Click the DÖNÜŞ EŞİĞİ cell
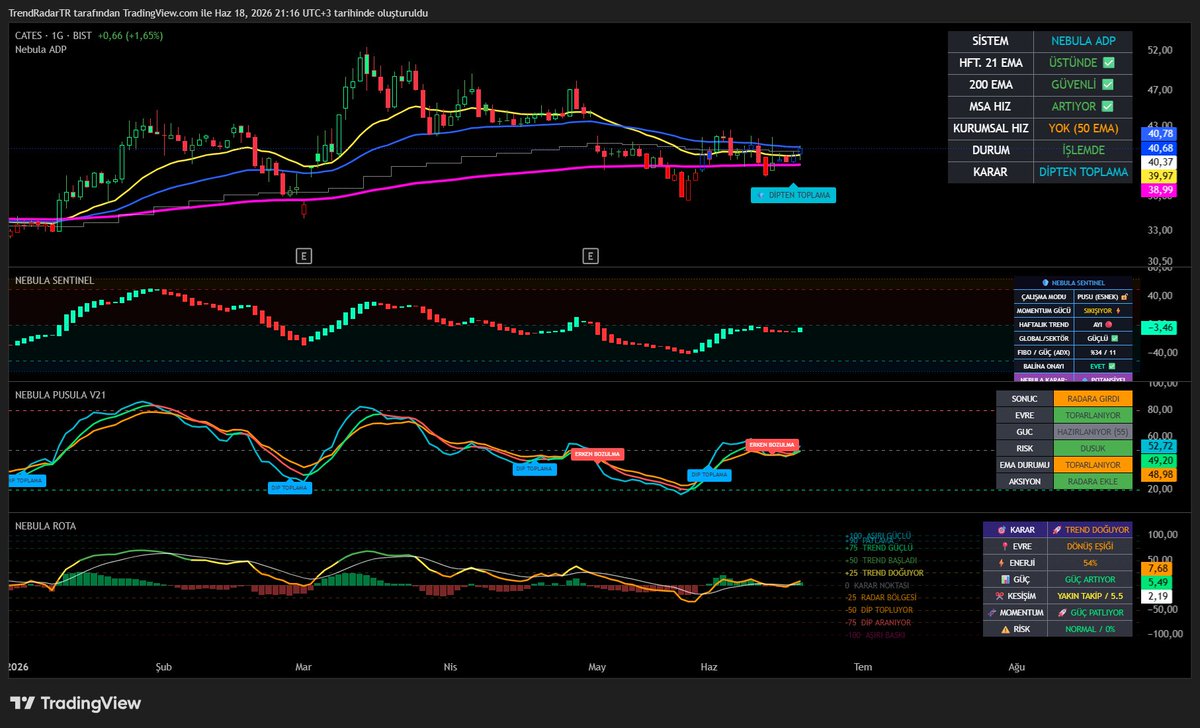 click(1089, 546)
